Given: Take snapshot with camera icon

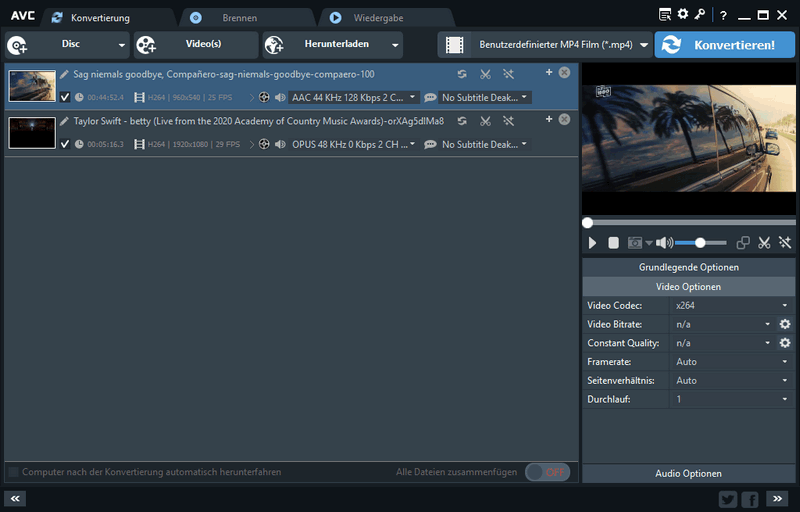Looking at the screenshot, I should (635, 243).
